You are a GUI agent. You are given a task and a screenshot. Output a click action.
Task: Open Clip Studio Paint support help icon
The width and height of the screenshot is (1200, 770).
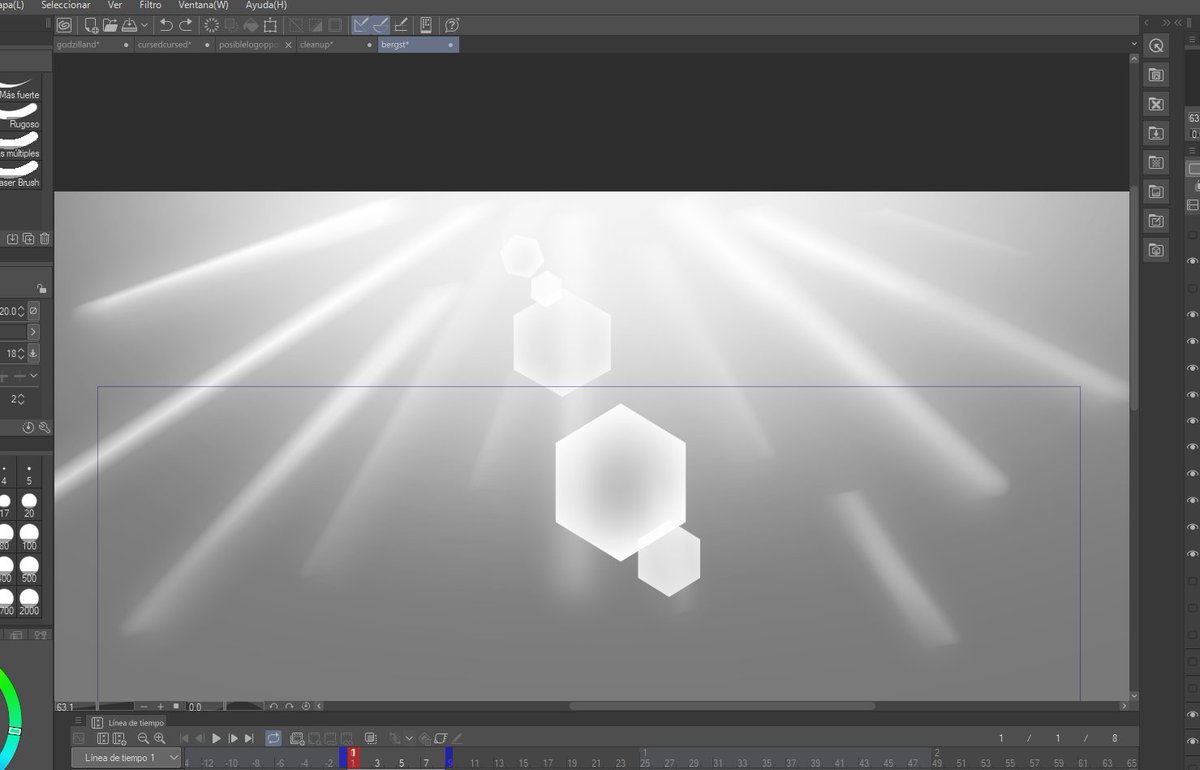point(452,25)
